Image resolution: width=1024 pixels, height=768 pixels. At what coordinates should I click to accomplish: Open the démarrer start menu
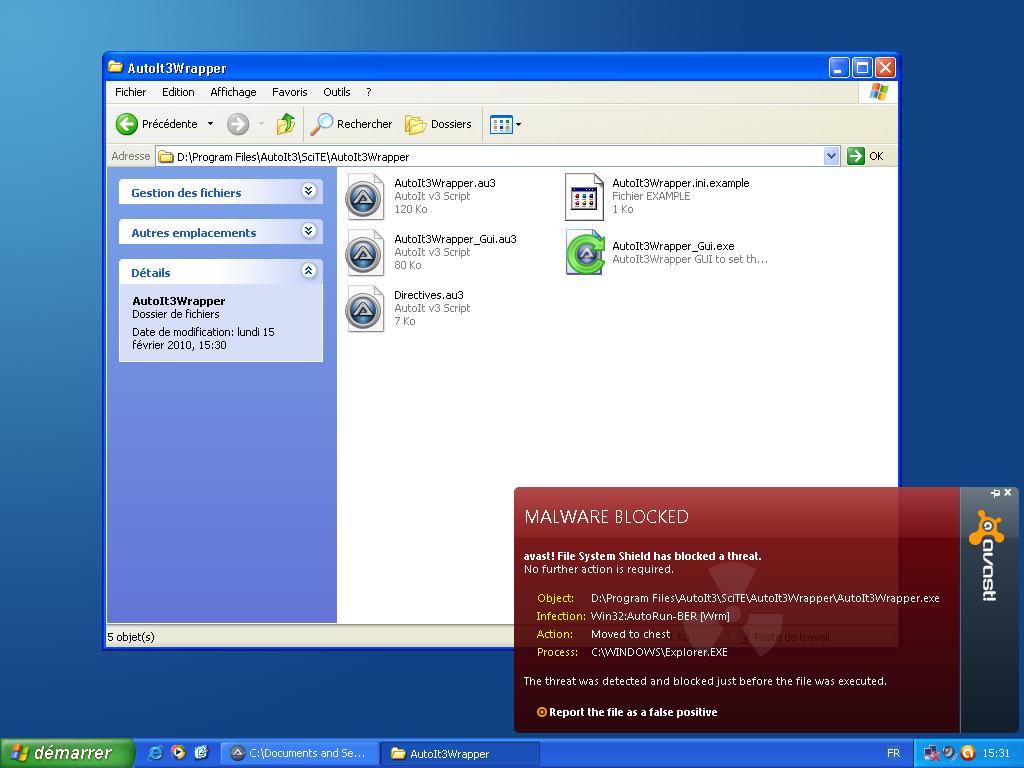coord(67,753)
